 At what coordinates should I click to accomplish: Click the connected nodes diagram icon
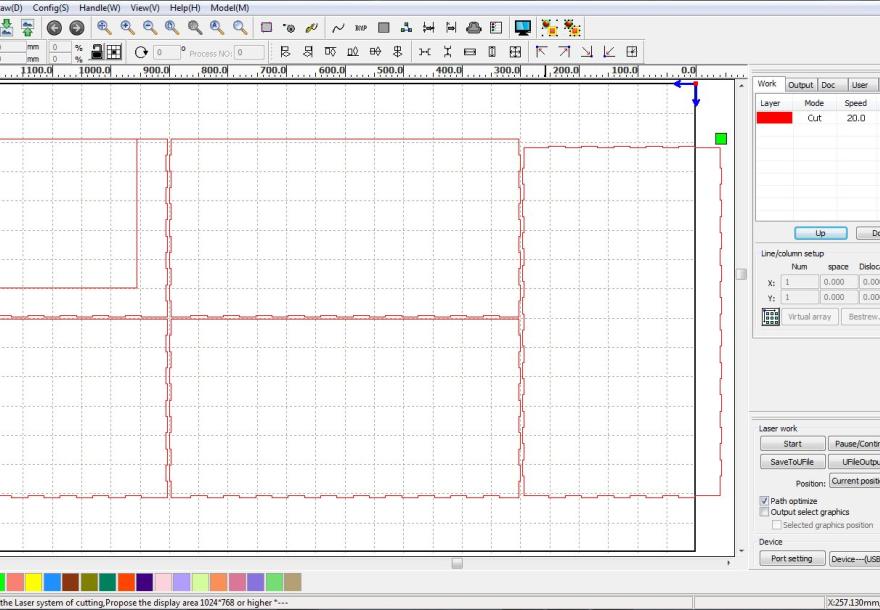(406, 27)
